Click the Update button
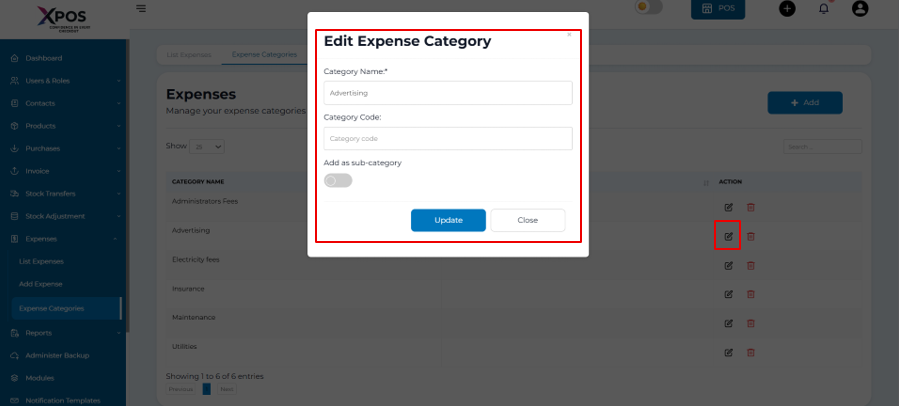This screenshot has height=406, width=899. [448, 220]
